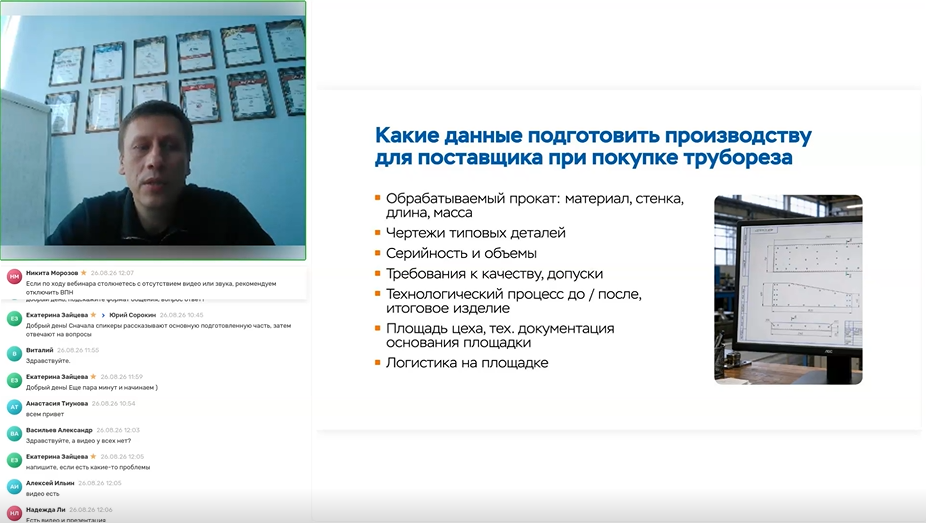Click the message 'Добрый день! Сначала спикеры рассказывают'
Image resolution: width=926 pixels, height=523 pixels.
click(158, 330)
